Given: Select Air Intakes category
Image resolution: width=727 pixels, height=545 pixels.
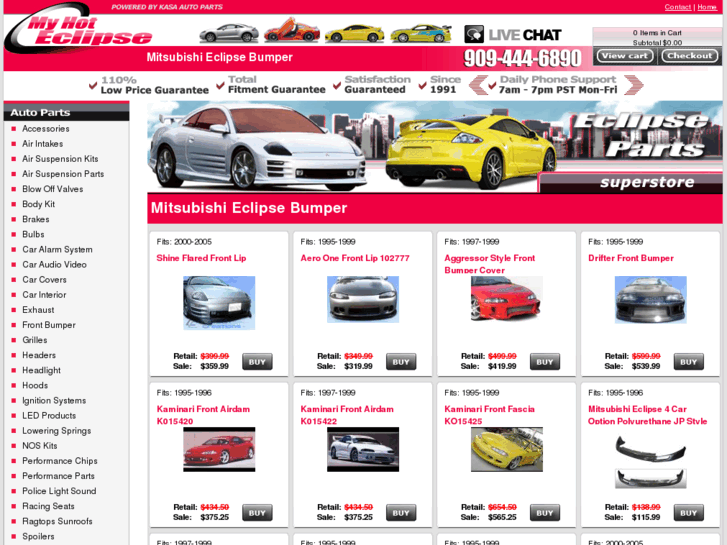Looking at the screenshot, I should point(43,144).
